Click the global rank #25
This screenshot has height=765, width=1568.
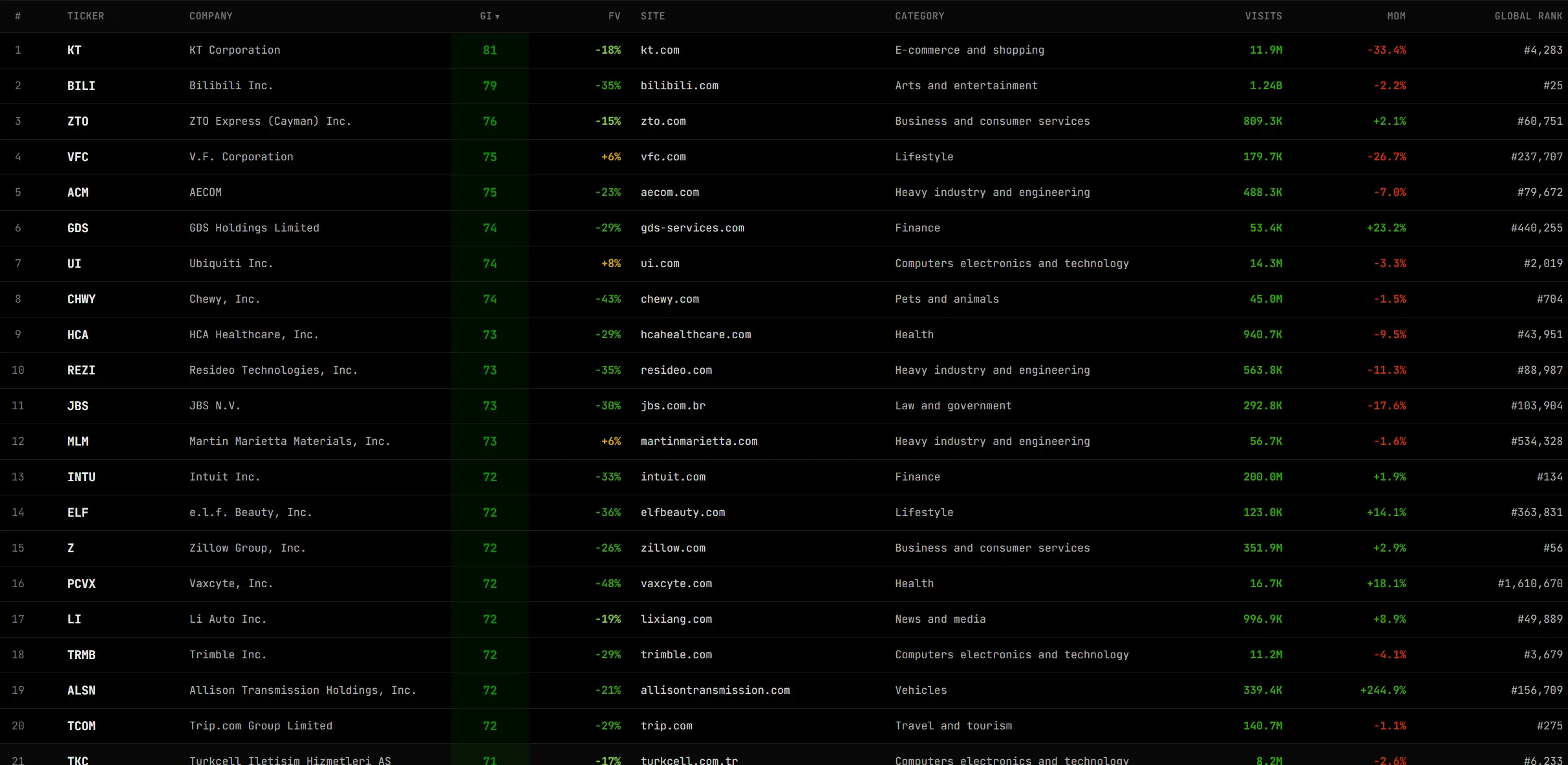(1552, 86)
